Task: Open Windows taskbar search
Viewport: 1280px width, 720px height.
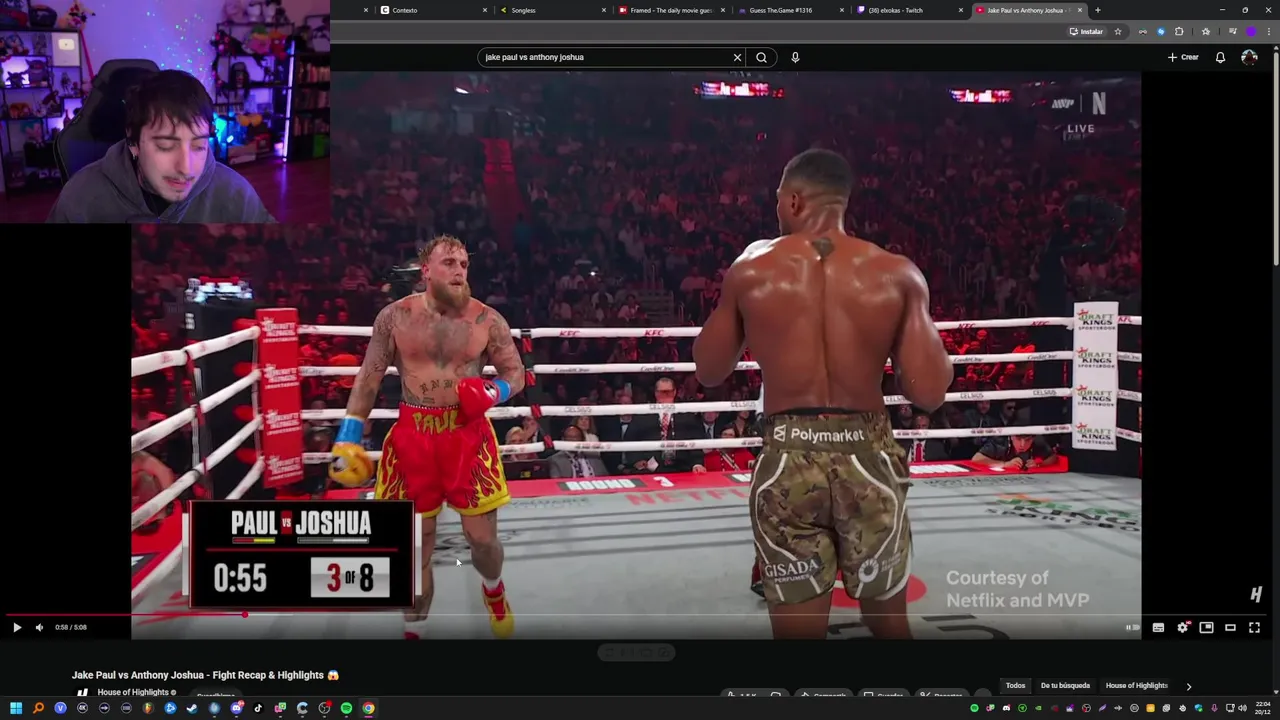Action: (38, 708)
